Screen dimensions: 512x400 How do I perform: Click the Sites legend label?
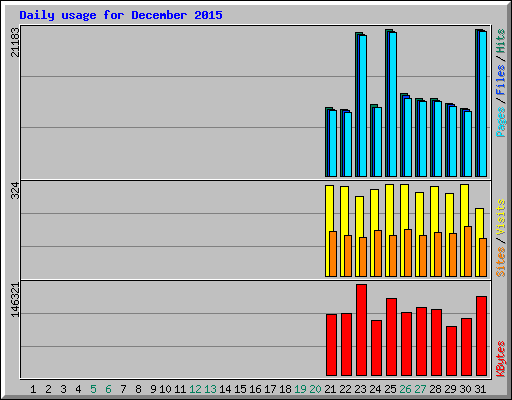[500, 262]
